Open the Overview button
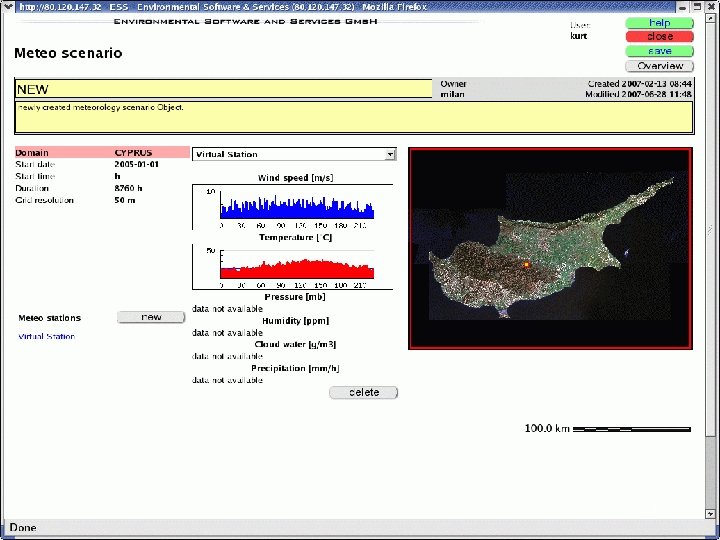The width and height of the screenshot is (720, 540). (659, 66)
